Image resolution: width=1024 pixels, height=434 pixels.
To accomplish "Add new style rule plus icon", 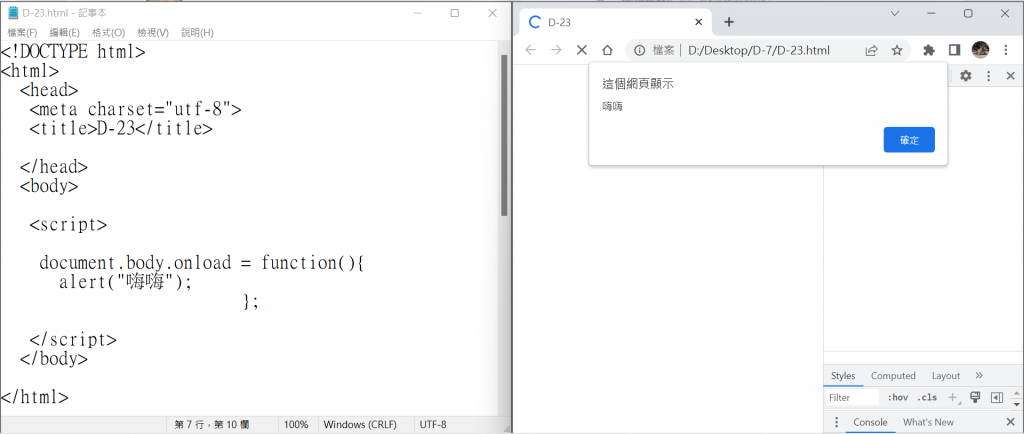I will coord(953,397).
